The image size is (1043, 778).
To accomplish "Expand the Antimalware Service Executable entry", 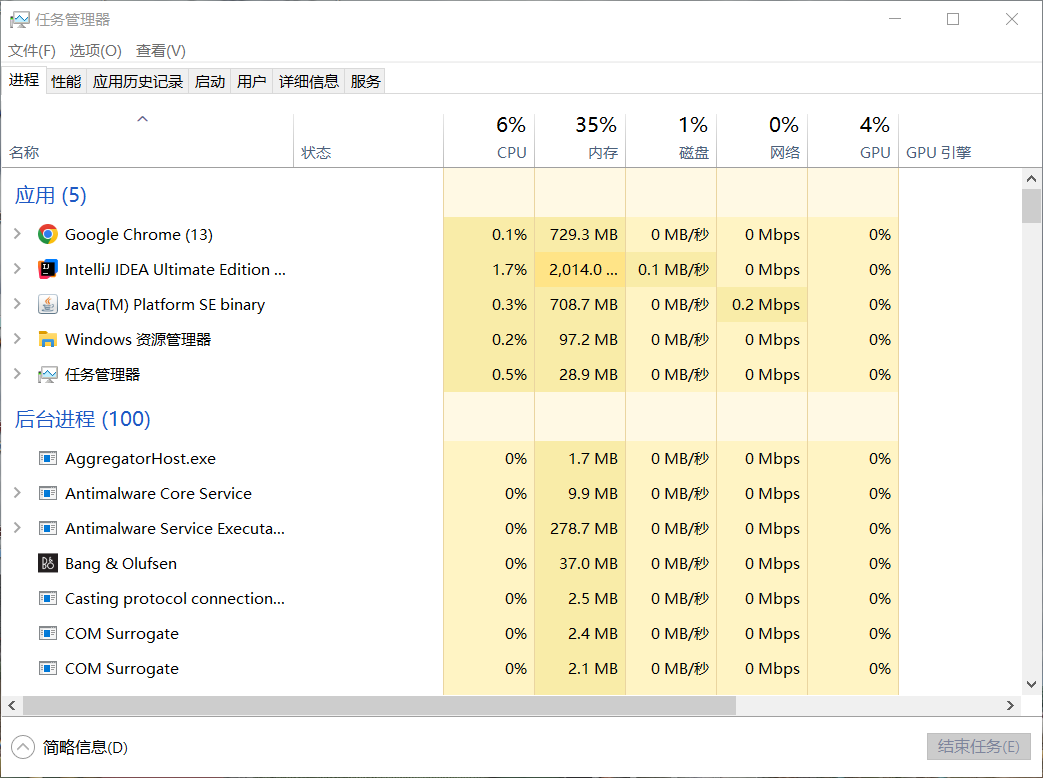I will pyautogui.click(x=17, y=529).
